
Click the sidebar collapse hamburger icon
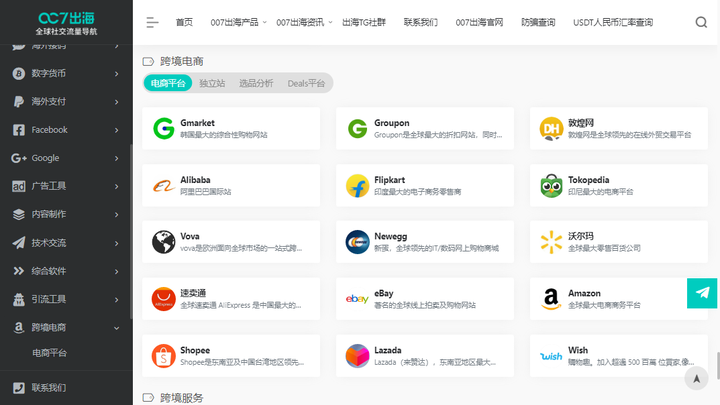coord(152,22)
